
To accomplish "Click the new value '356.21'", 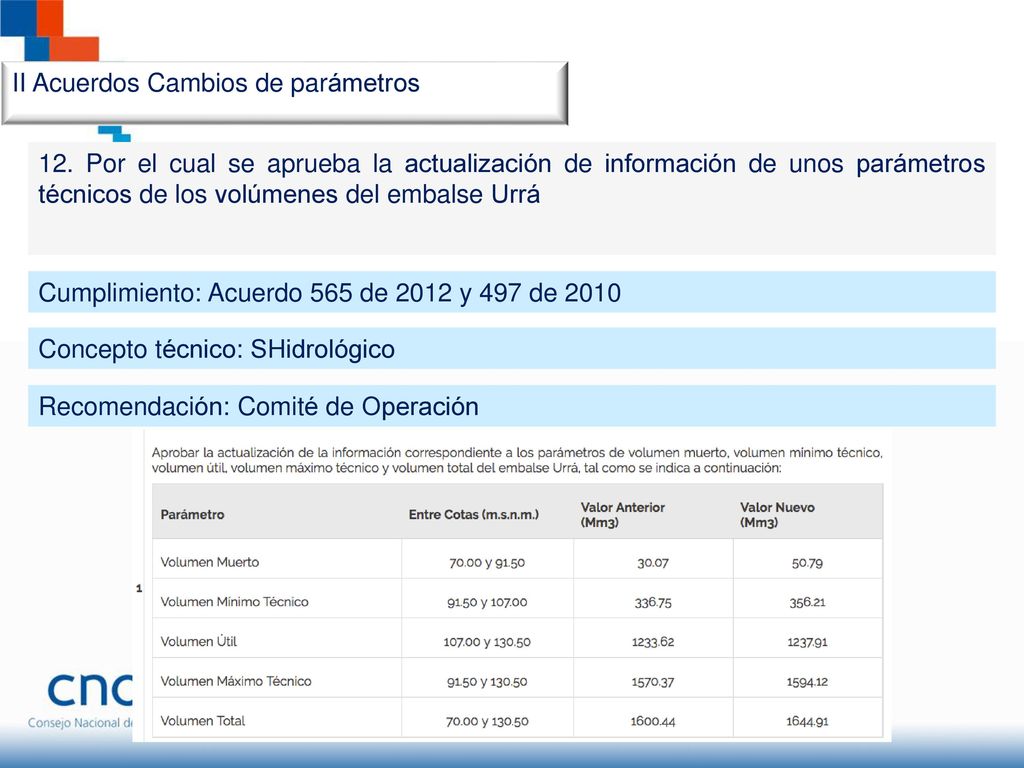I will (807, 602).
